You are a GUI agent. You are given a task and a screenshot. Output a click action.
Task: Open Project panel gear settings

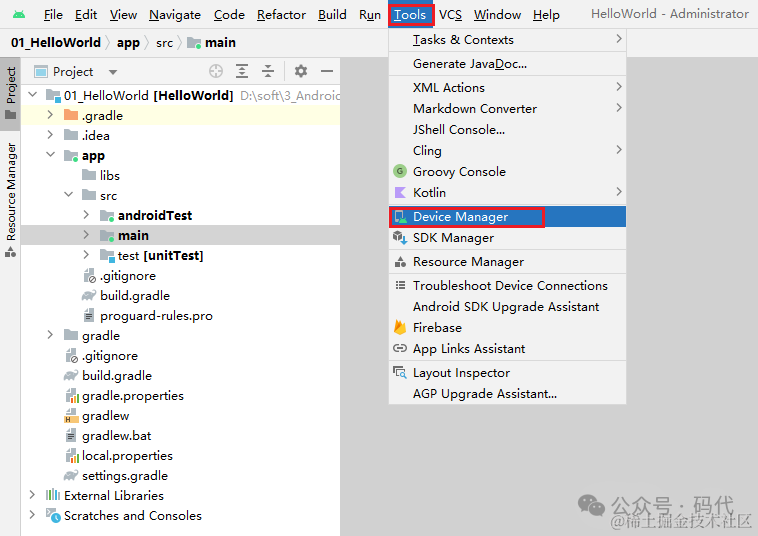(301, 71)
